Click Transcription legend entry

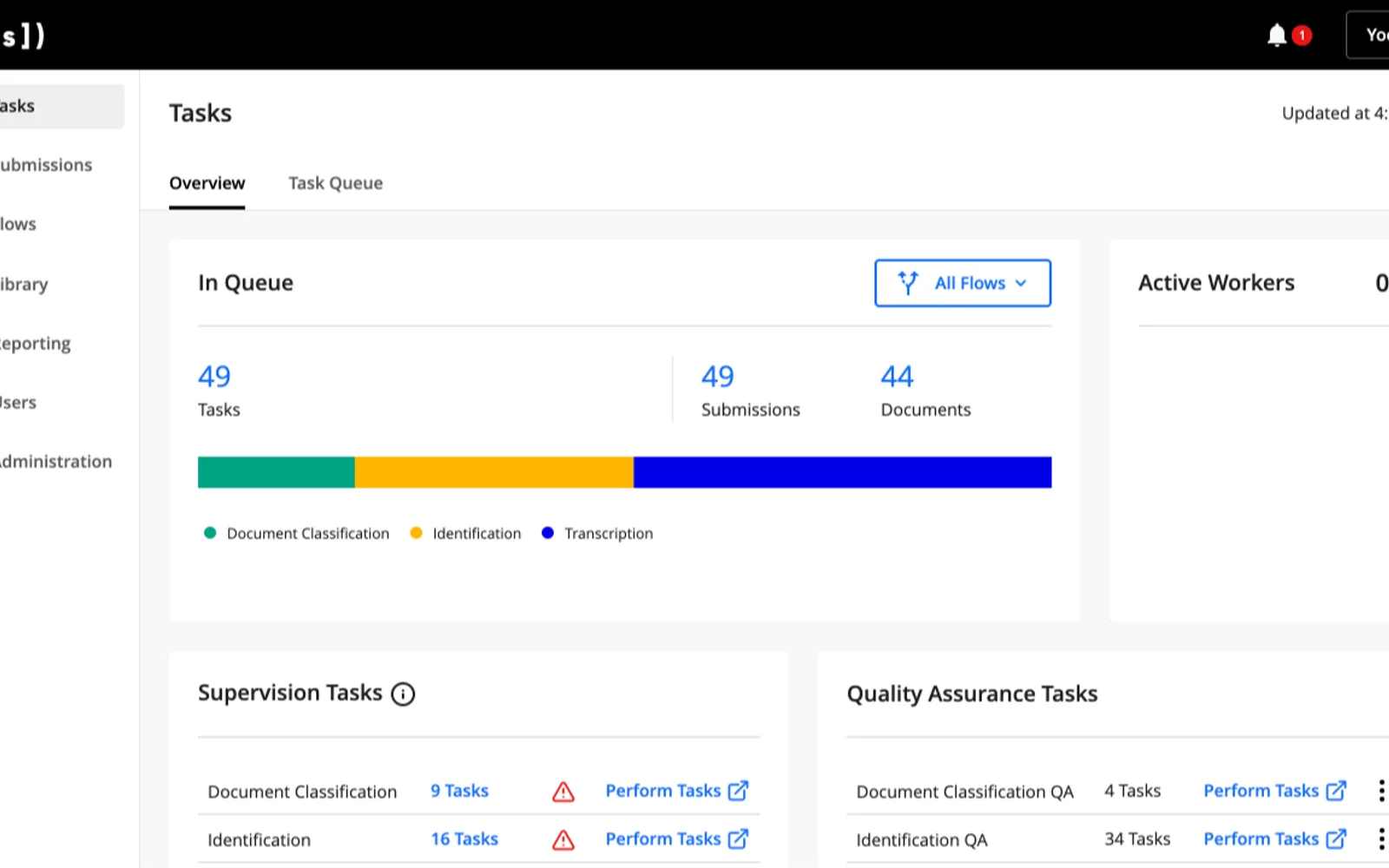coord(597,533)
